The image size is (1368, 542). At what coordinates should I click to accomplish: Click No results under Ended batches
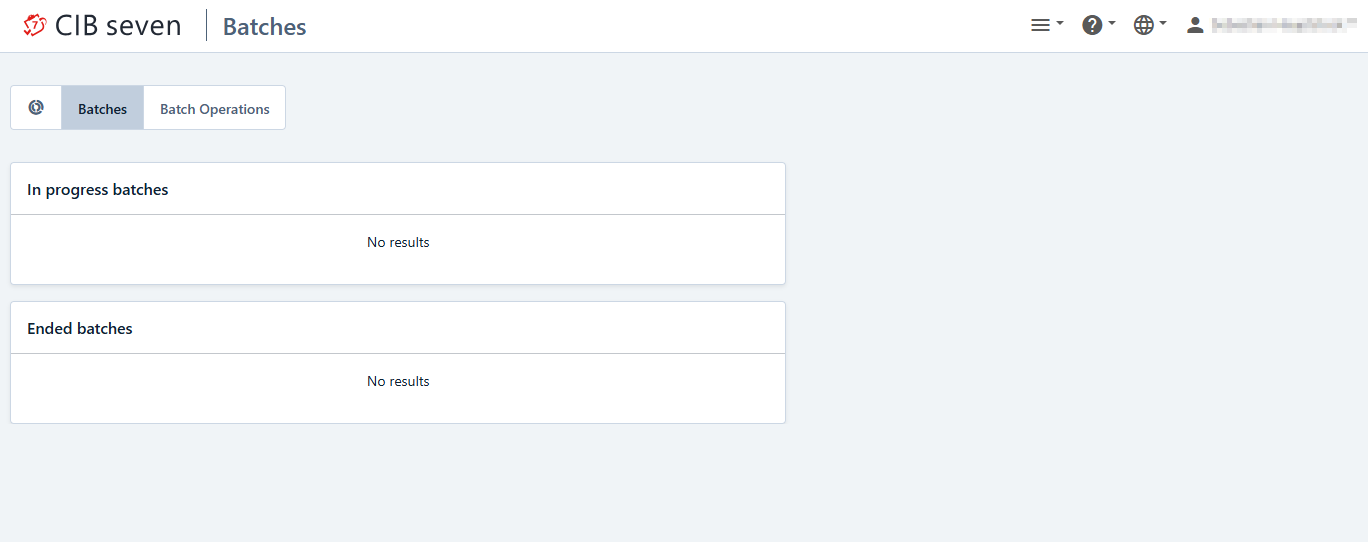[x=398, y=382]
